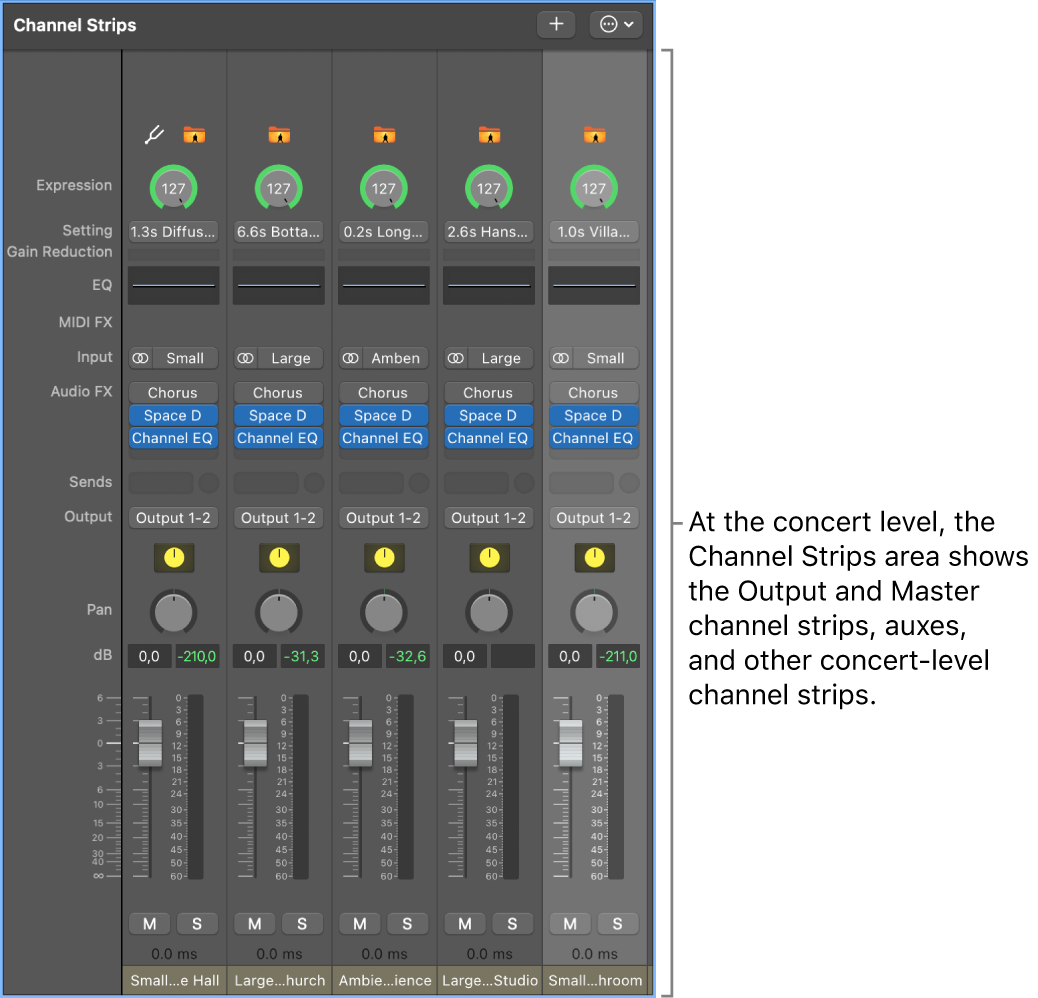Open the Channel Strips action menu

pos(616,24)
